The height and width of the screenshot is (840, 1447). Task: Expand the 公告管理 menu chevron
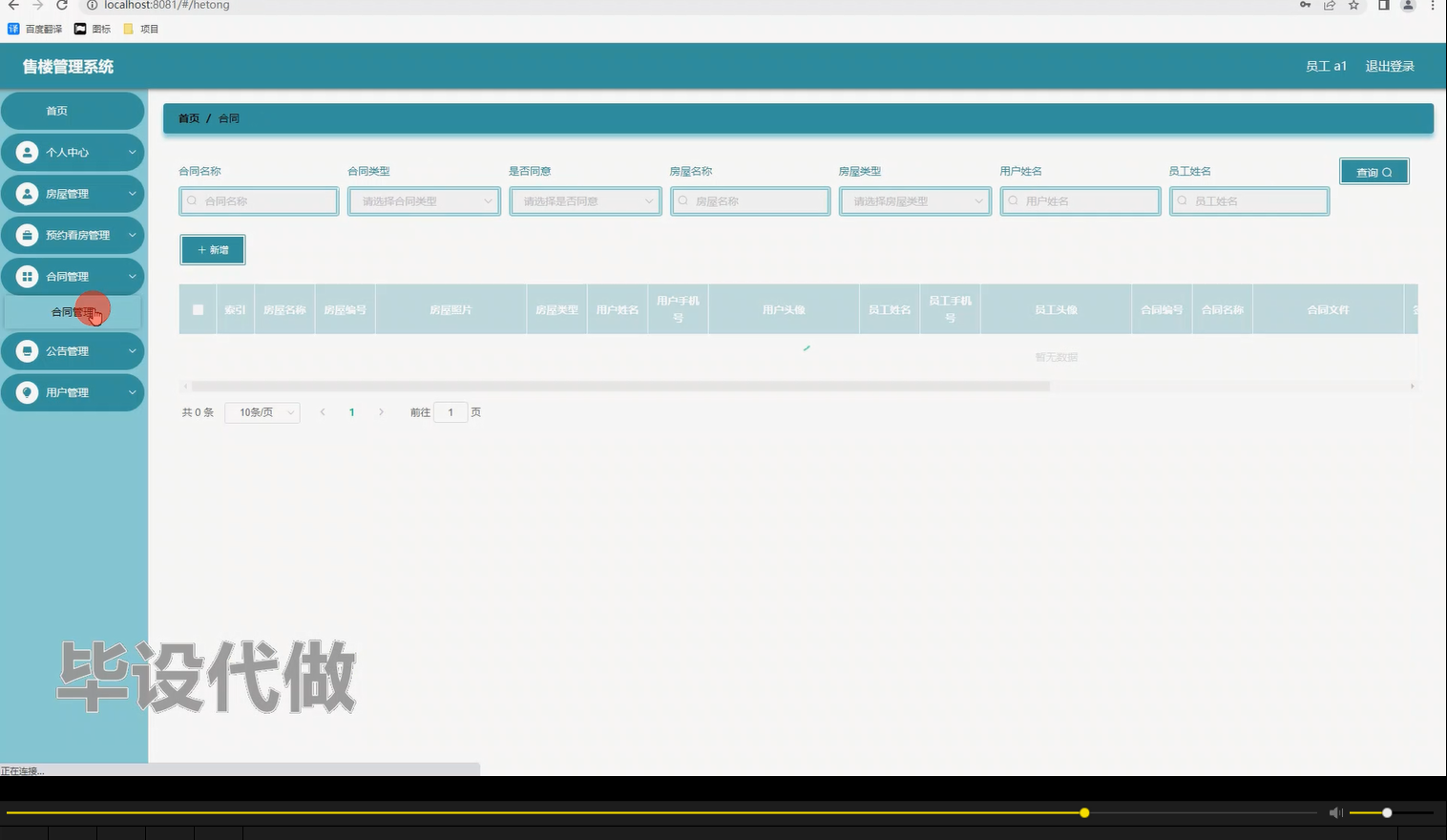point(133,351)
